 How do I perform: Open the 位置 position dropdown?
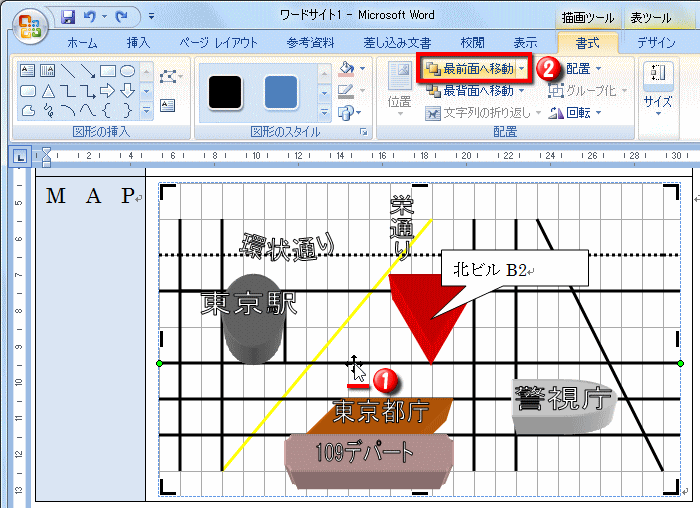click(400, 88)
